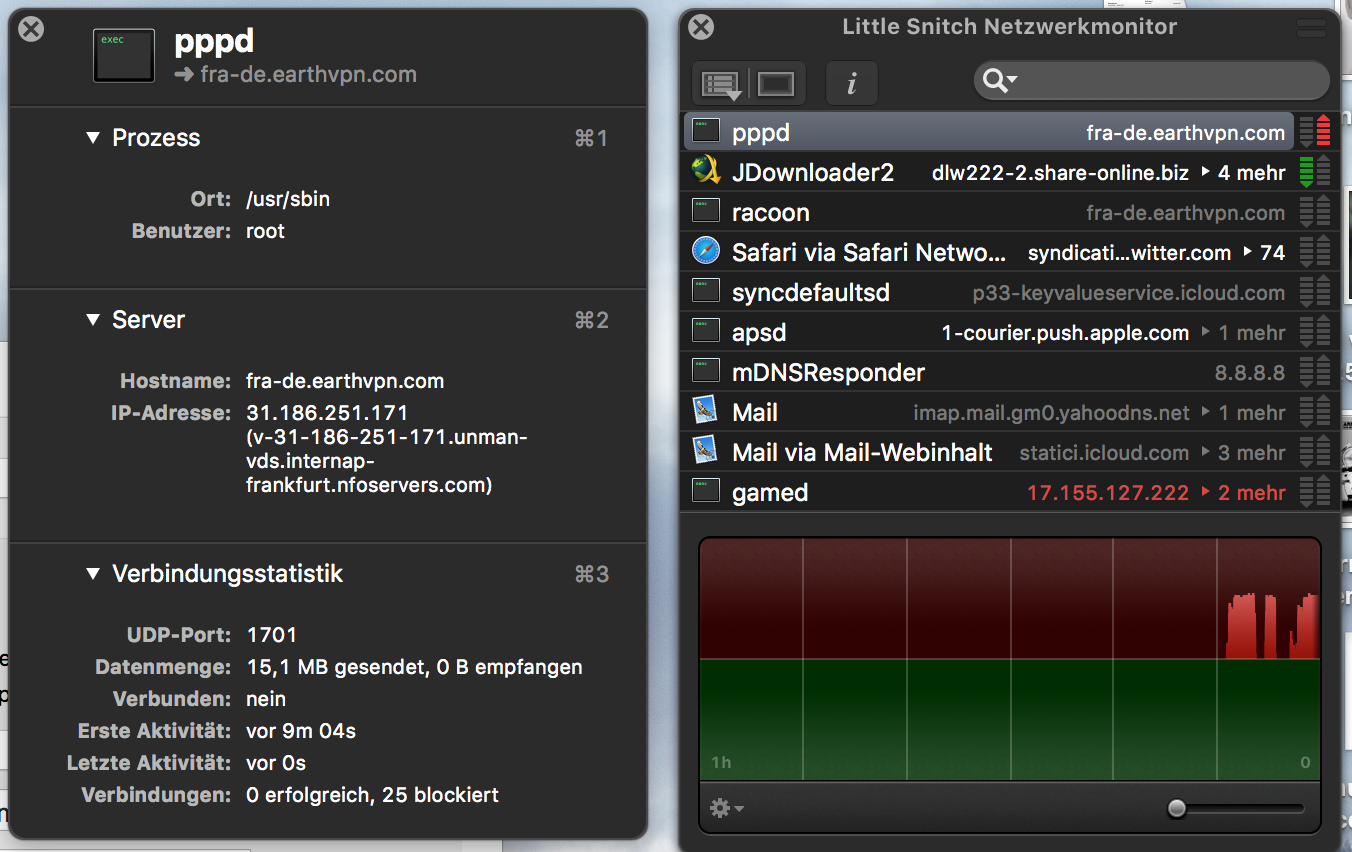Click the Safari compass icon in the list
The image size is (1352, 852).
point(706,251)
